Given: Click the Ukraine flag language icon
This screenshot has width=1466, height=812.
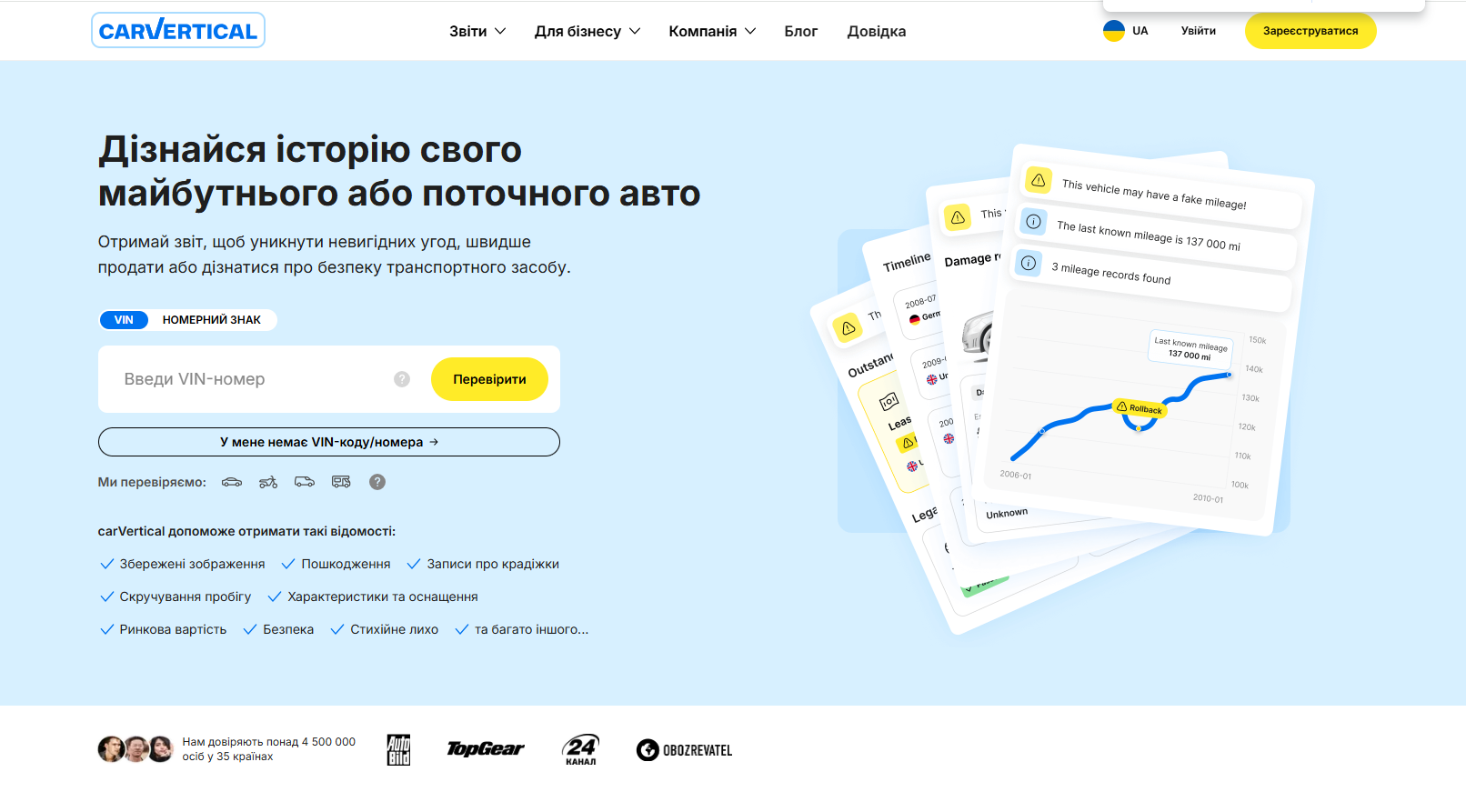Looking at the screenshot, I should click(1114, 31).
